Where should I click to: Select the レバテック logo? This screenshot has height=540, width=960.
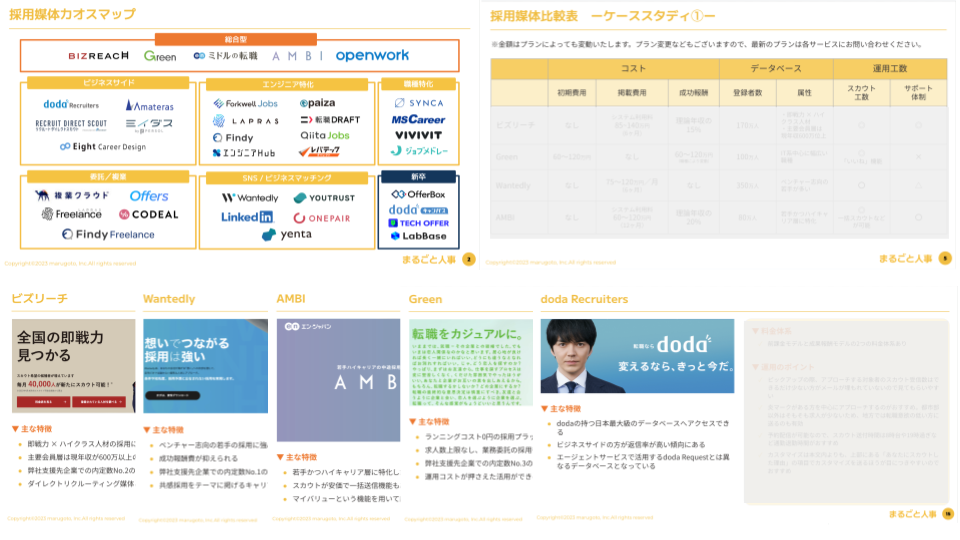[x=319, y=151]
